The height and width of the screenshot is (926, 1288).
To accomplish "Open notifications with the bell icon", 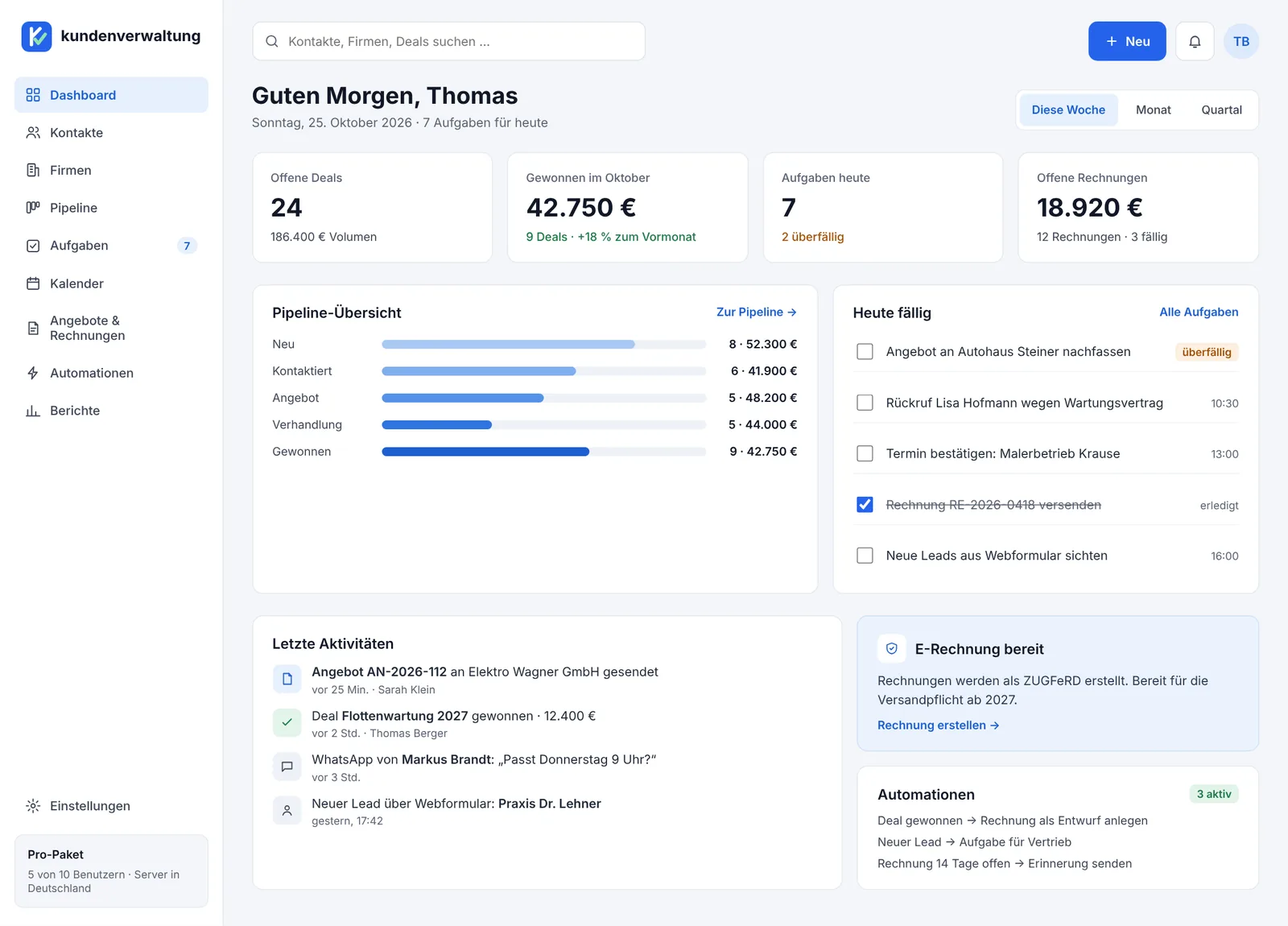I will [x=1195, y=41].
